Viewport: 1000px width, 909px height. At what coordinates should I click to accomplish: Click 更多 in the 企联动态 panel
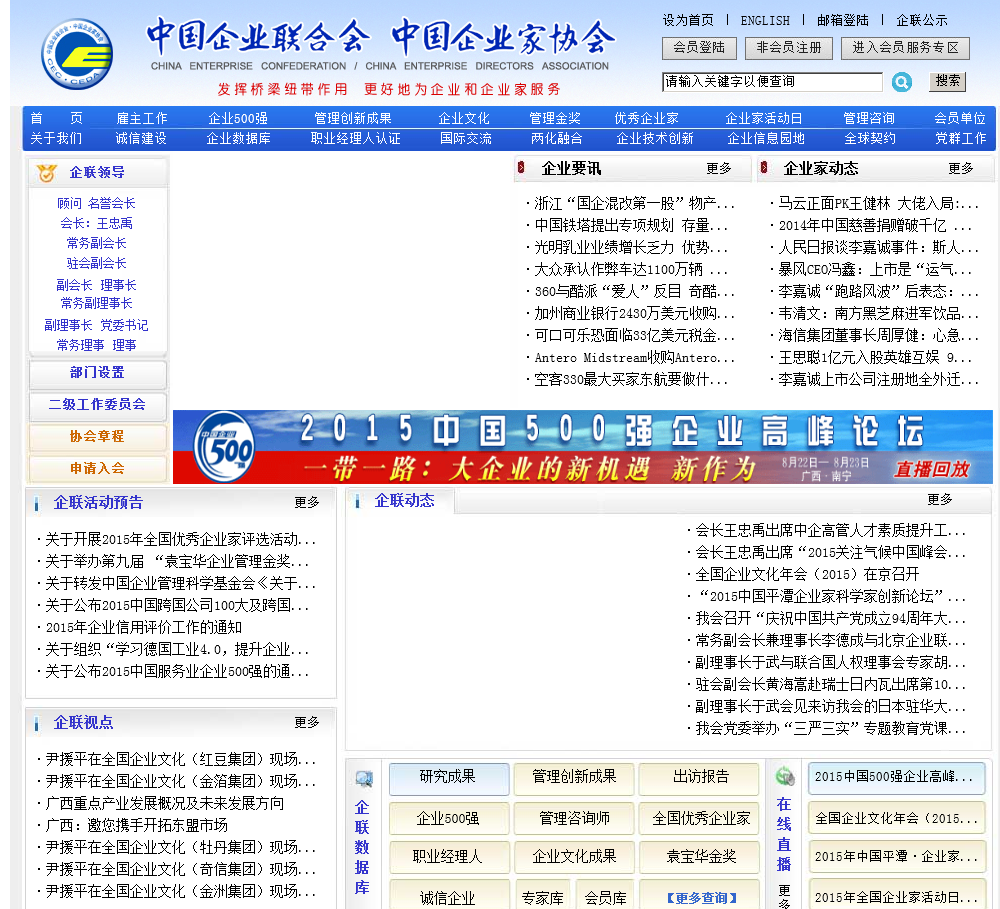(x=939, y=499)
